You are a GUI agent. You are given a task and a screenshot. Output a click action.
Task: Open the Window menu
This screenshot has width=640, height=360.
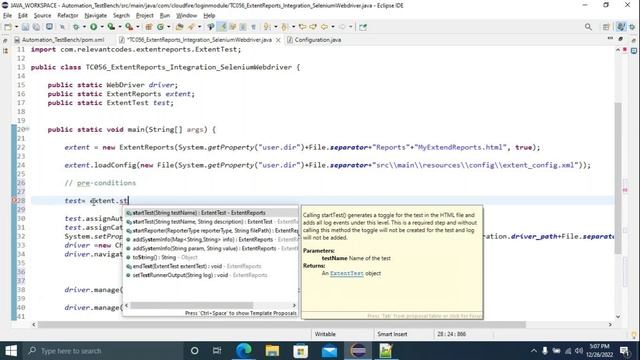click(187, 16)
